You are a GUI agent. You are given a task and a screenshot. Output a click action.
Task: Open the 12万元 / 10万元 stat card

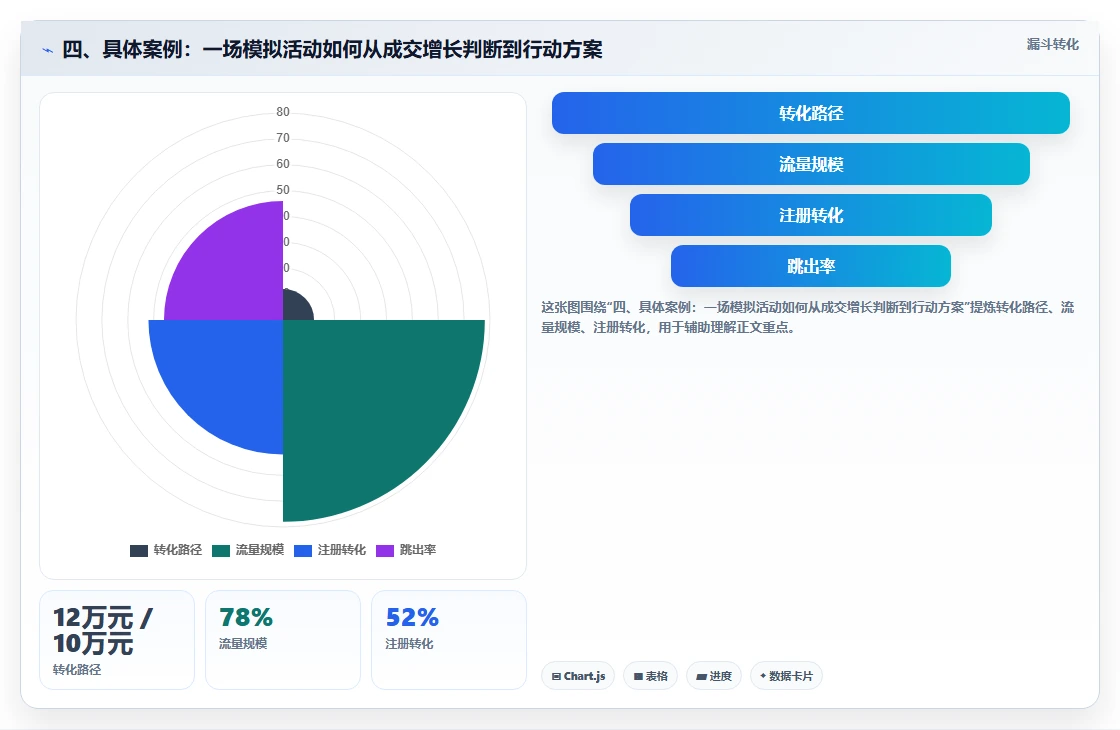pyautogui.click(x=116, y=640)
